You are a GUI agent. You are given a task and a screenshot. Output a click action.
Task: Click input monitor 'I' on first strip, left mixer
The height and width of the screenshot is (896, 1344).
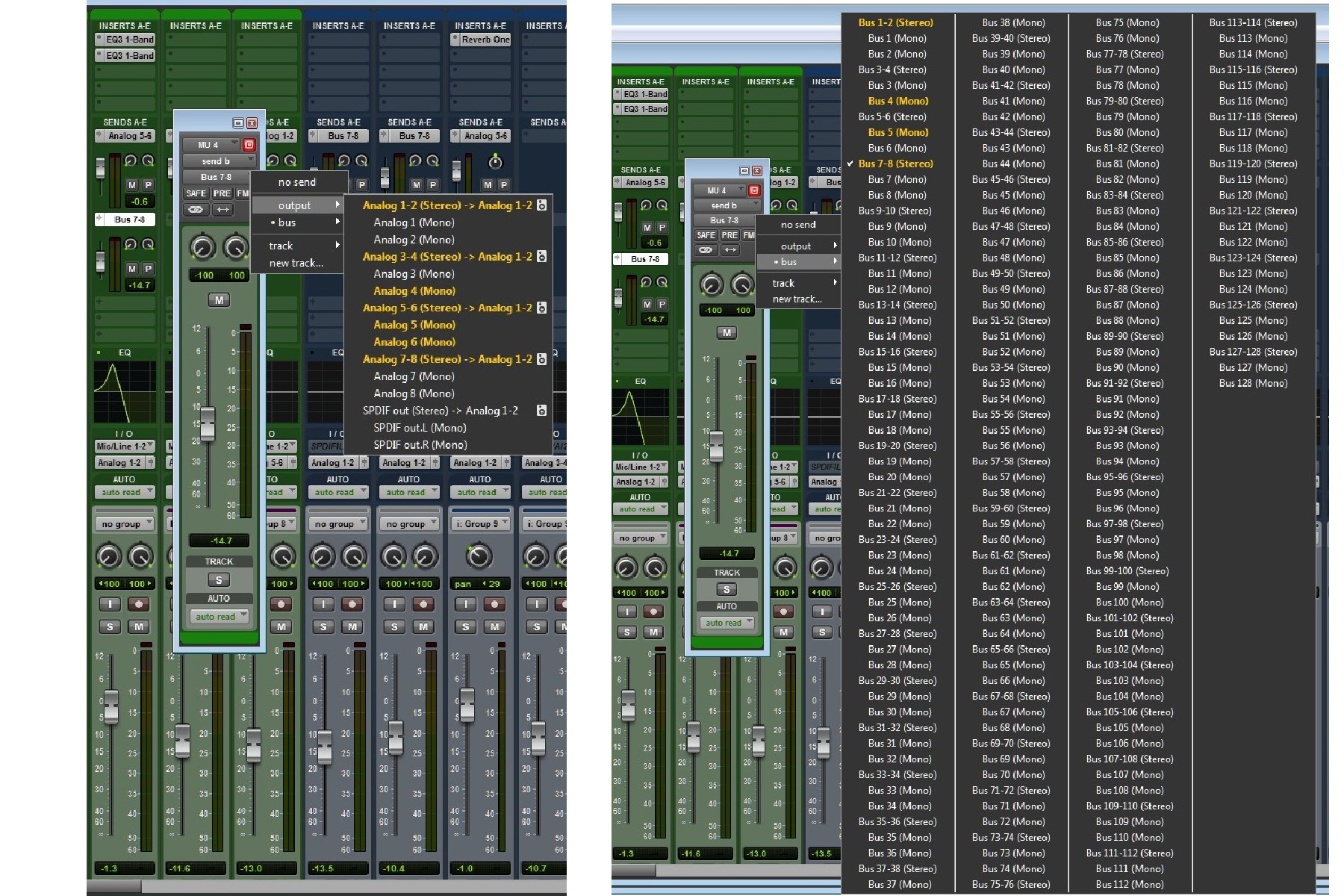[x=110, y=604]
